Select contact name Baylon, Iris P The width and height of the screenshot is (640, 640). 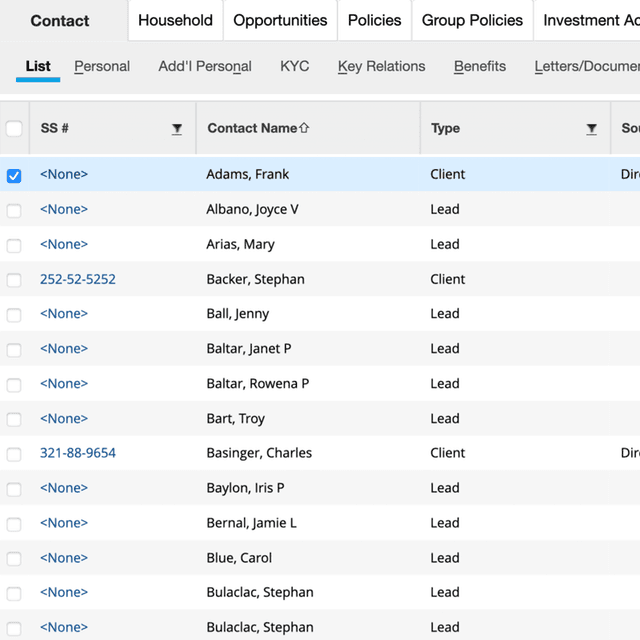pos(245,488)
